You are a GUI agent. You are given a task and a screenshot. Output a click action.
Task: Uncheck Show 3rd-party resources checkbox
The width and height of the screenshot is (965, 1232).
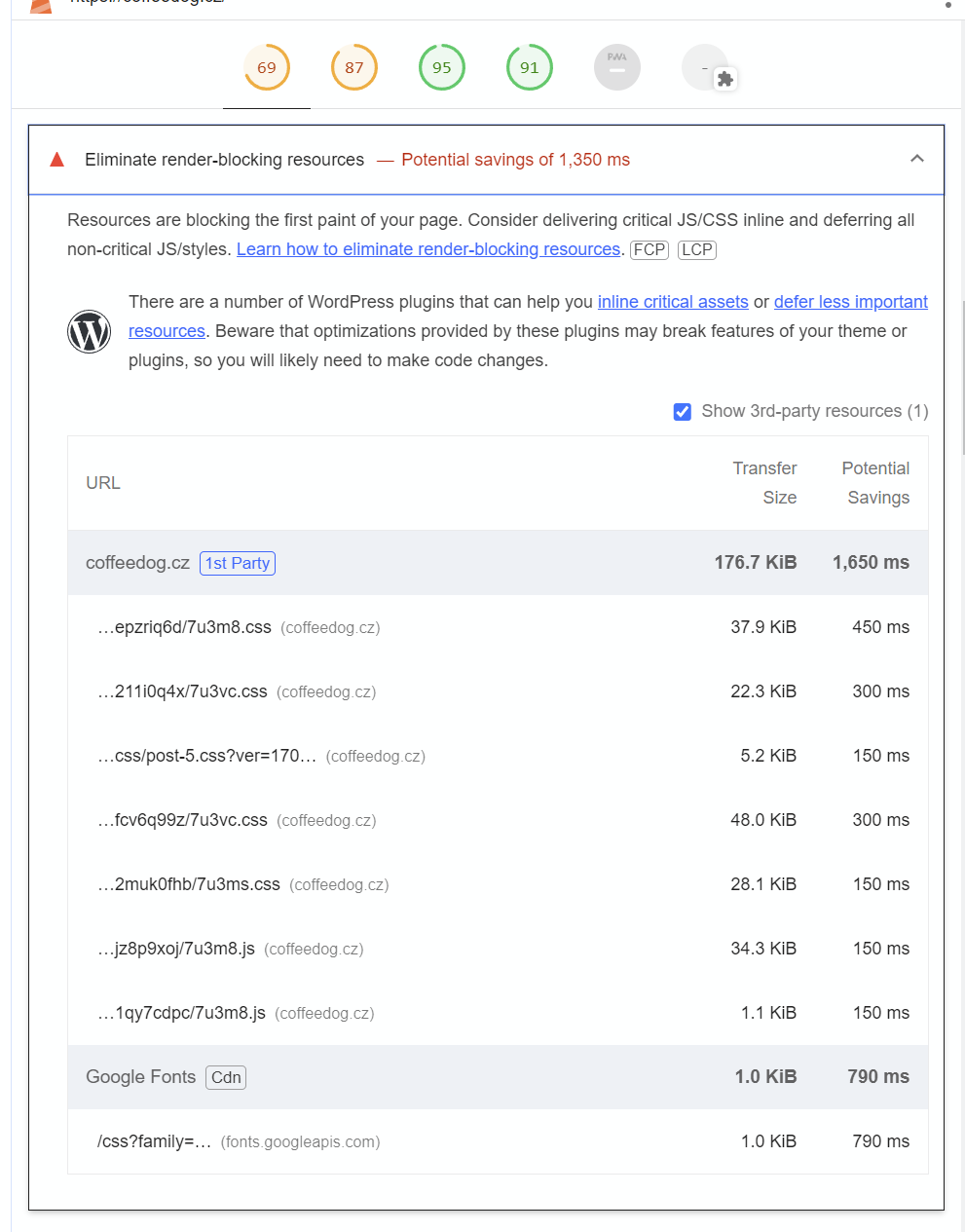pos(683,412)
